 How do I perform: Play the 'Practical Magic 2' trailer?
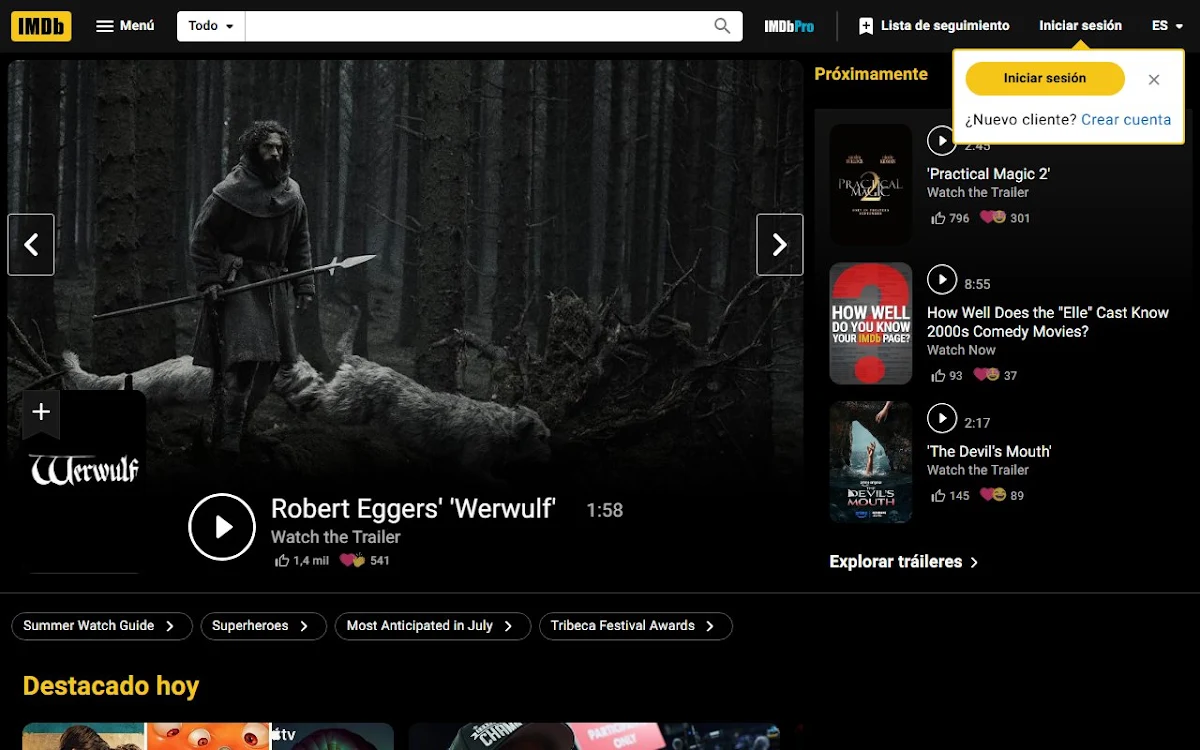(942, 141)
